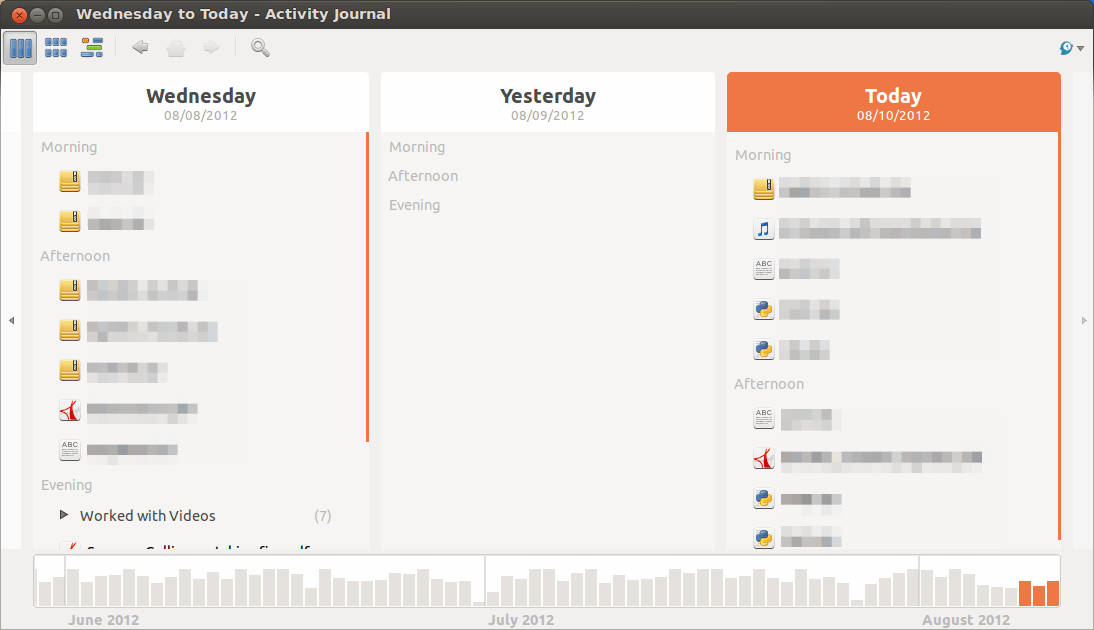The height and width of the screenshot is (630, 1094).
Task: Select the rightmost orange histogram bar for today
Action: pos(1053,593)
